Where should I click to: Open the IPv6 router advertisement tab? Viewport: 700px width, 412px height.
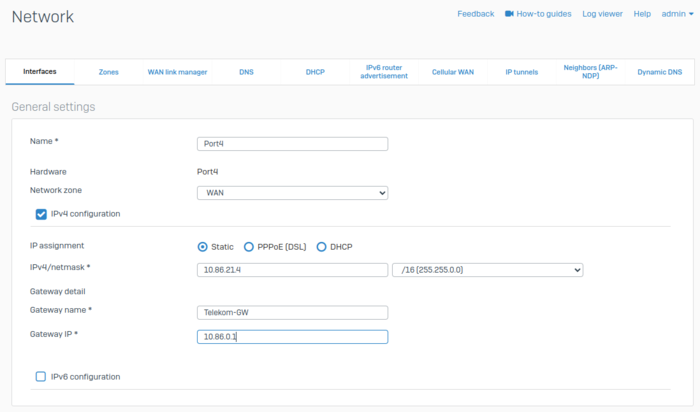click(x=384, y=72)
